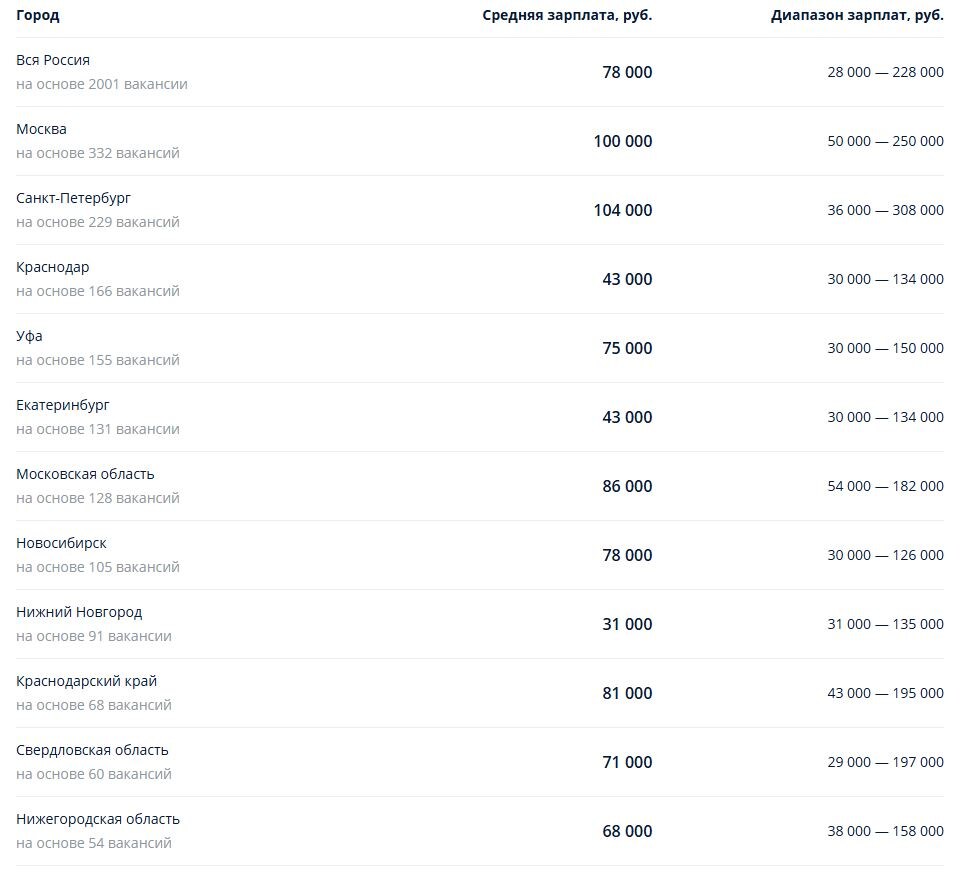Select the Москва city name

42,129
